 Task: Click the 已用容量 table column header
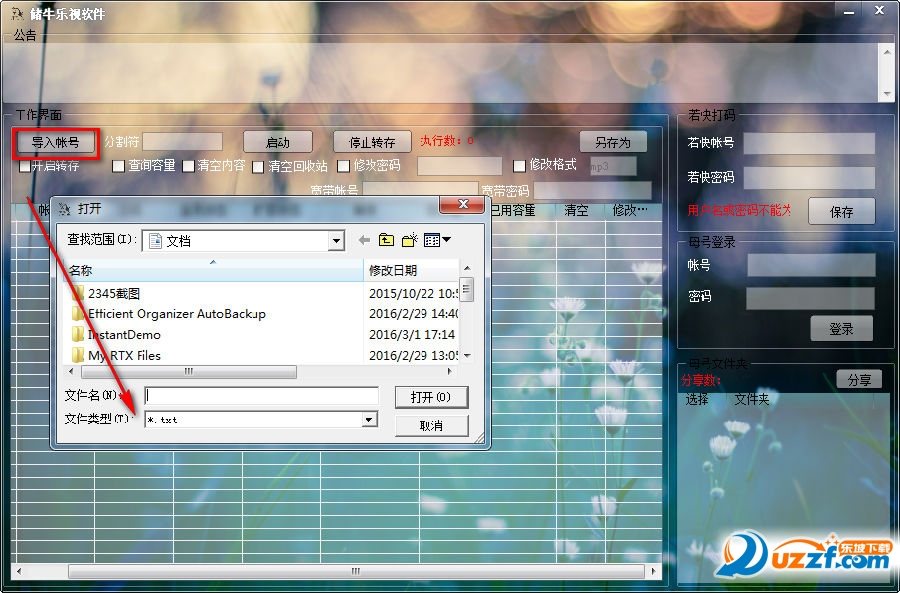pos(512,211)
